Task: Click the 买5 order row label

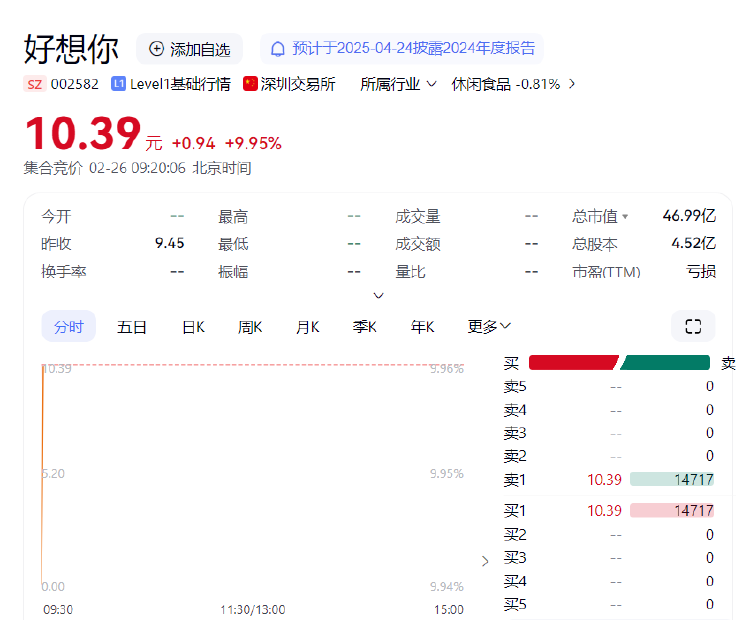Action: (515, 604)
